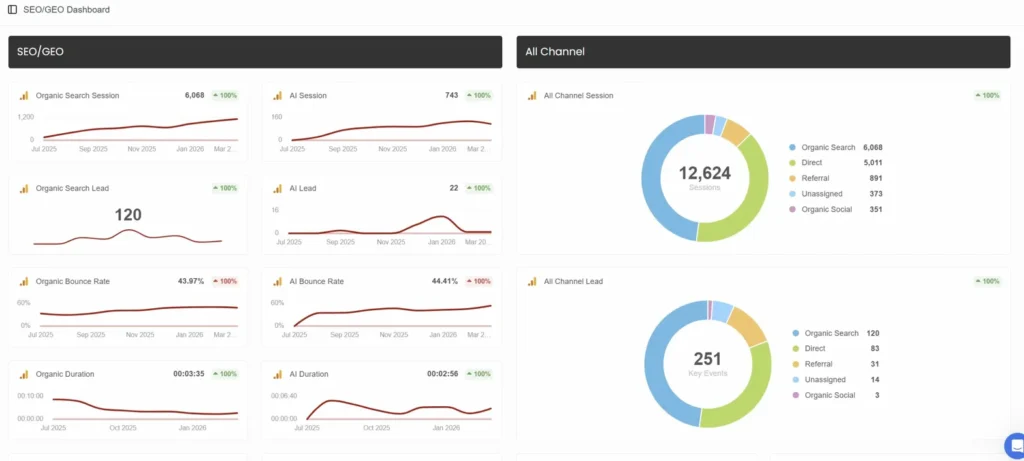The height and width of the screenshot is (461, 1024).
Task: Click the SEO/GEO section header
Action: coord(255,52)
